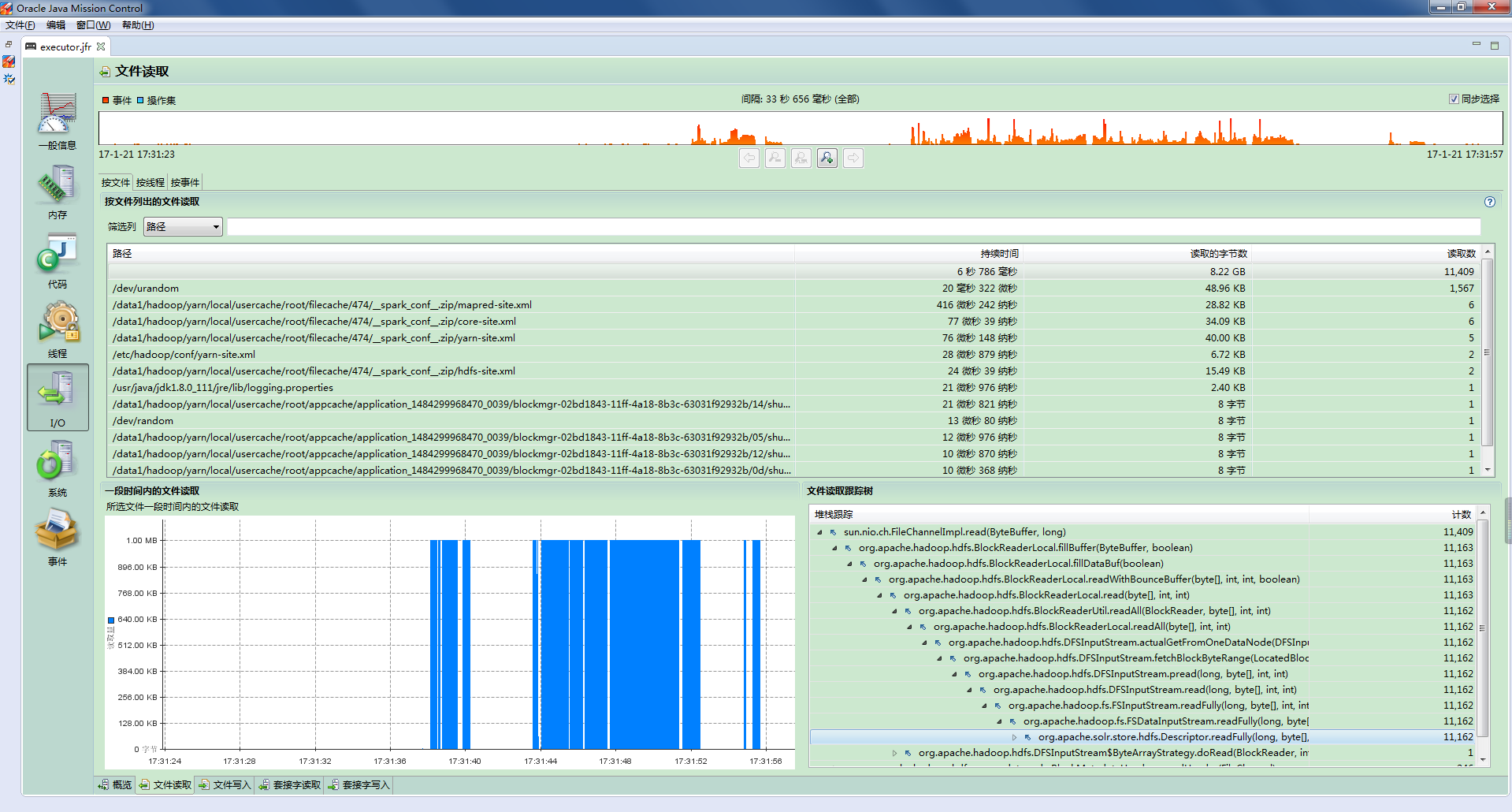The width and height of the screenshot is (1512, 812).
Task: Click the help question mark icon
Action: click(x=1489, y=202)
